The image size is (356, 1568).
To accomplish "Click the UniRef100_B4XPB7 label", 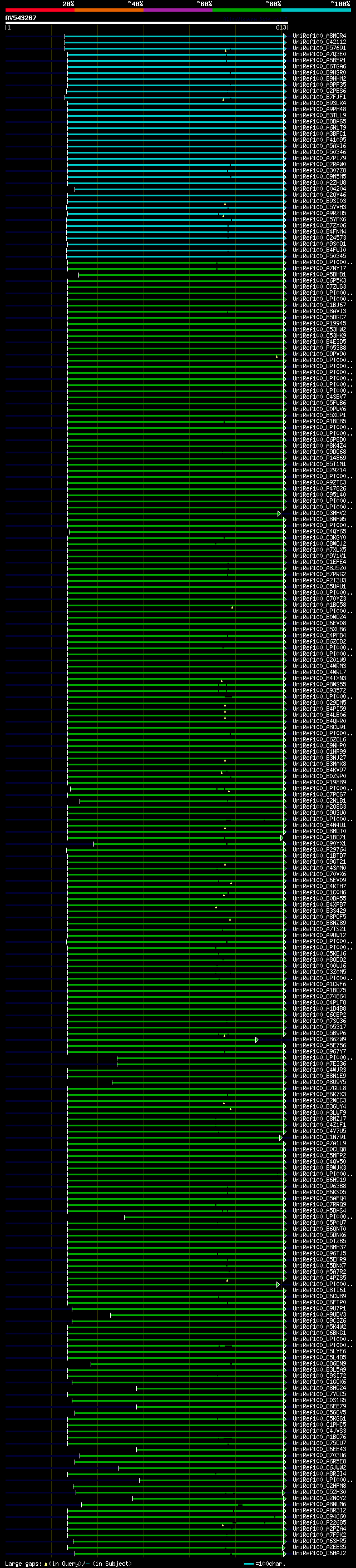I will point(319,904).
